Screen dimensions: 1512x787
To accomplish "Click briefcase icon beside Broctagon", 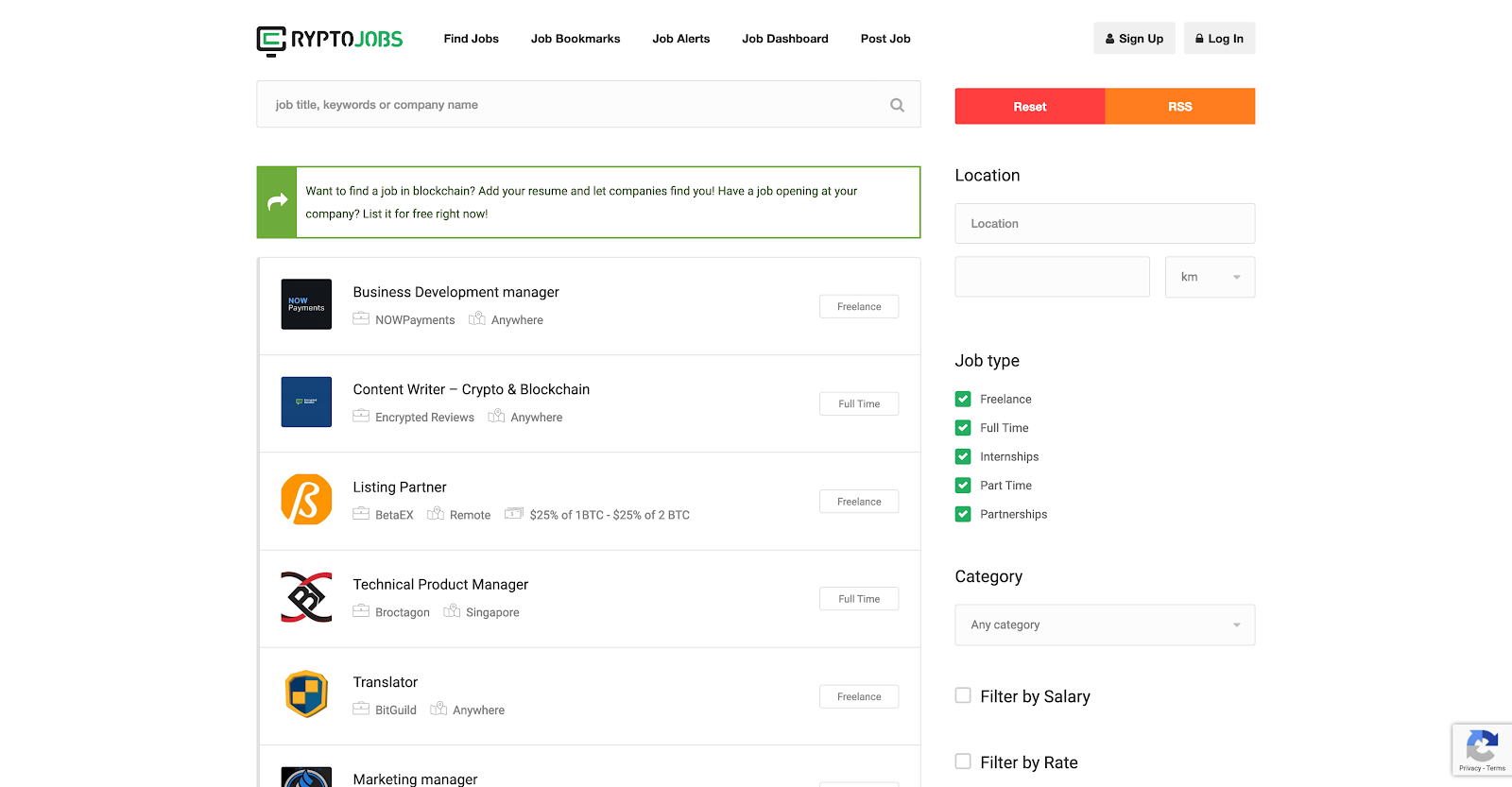I will [361, 611].
